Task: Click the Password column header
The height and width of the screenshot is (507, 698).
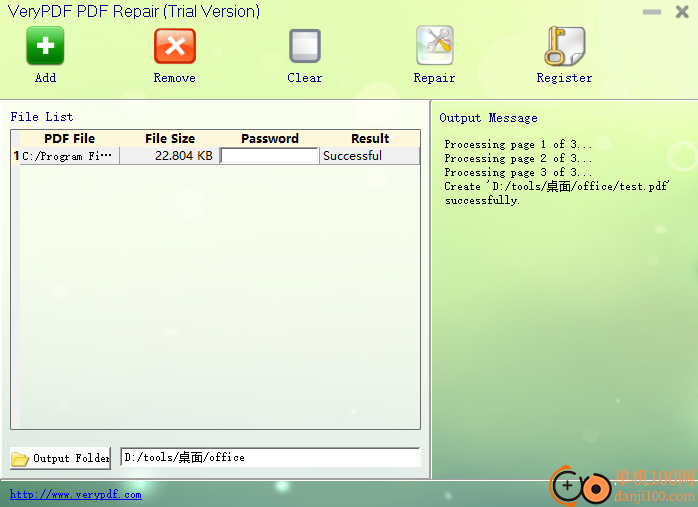Action: click(x=269, y=138)
